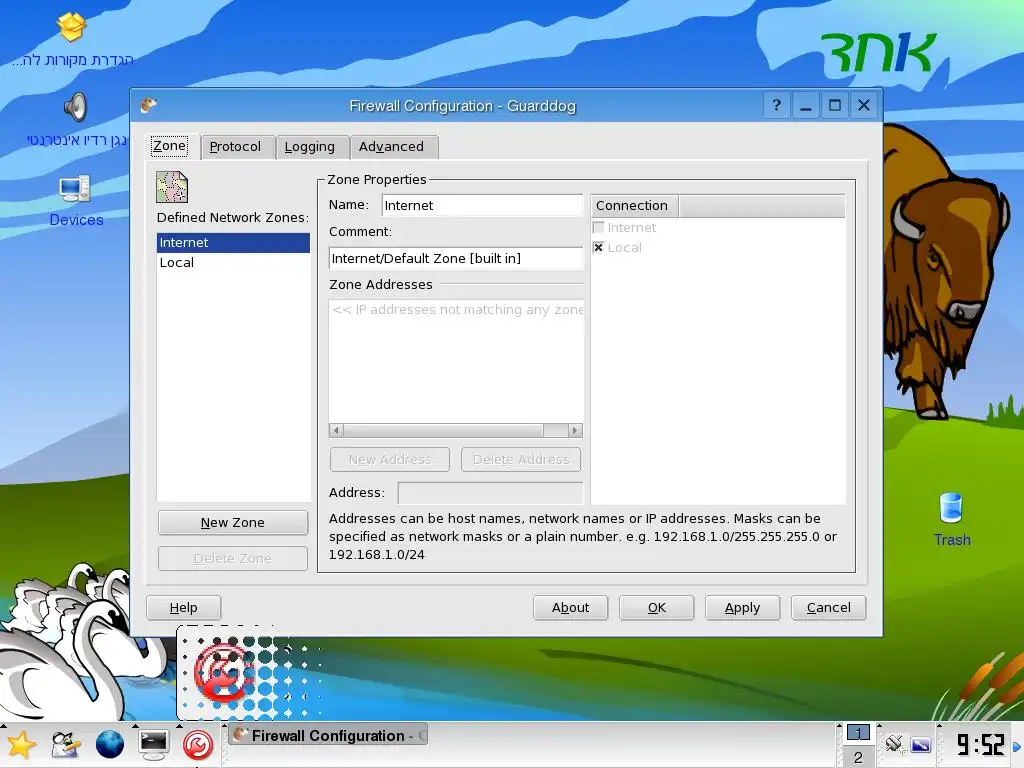Screen dimensions: 1024x768
Task: Open the Hebrew-labeled package sources desktop icon
Action: [72, 27]
